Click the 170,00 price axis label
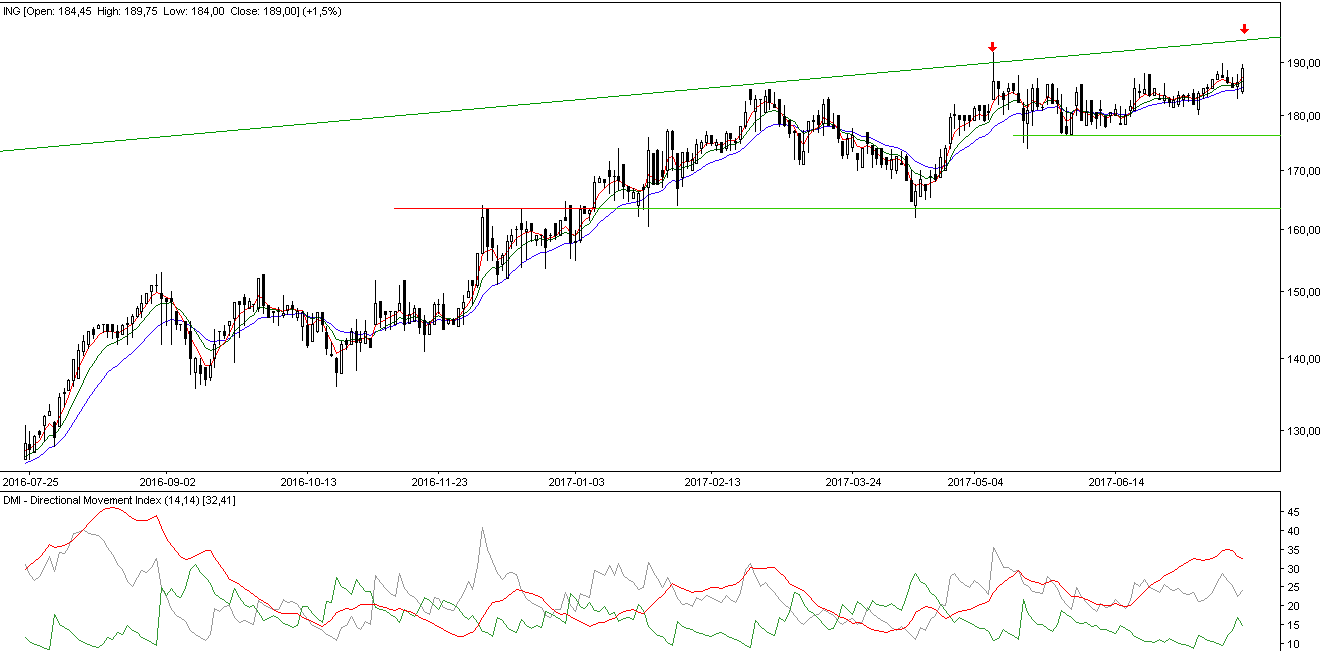 (1303, 171)
